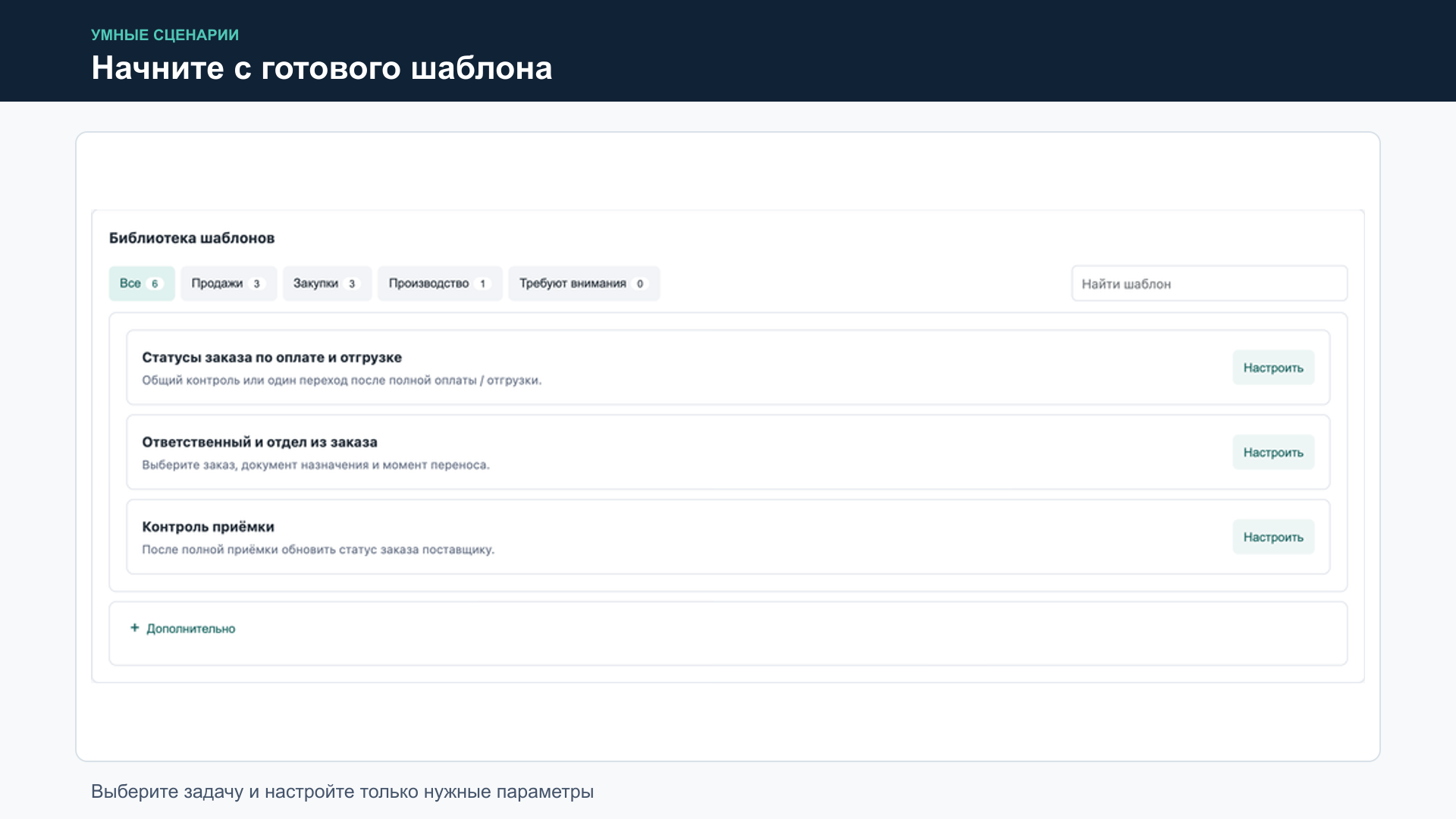The height and width of the screenshot is (819, 1456).
Task: Open the 'Закупки' filter tab
Action: coord(327,284)
